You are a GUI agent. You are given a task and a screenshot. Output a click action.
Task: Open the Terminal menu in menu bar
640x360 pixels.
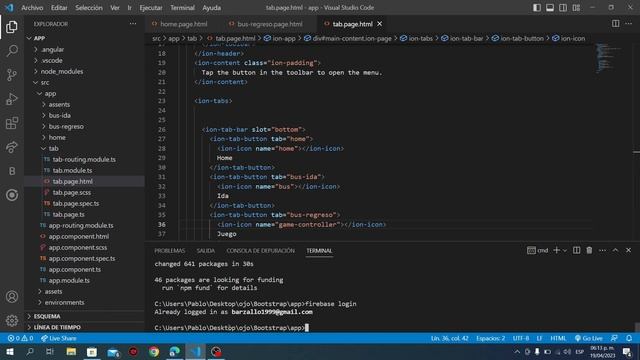coord(182,7)
